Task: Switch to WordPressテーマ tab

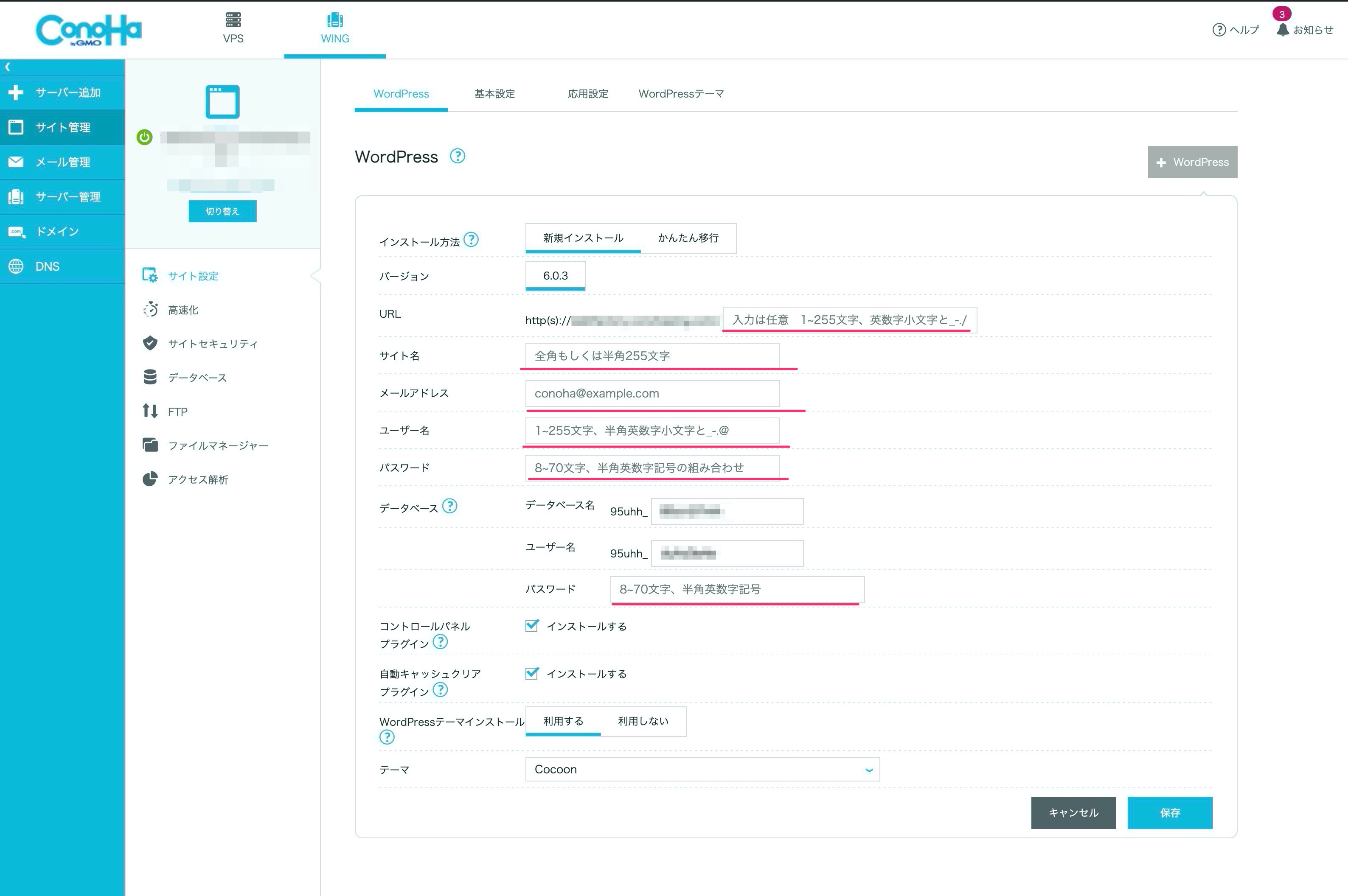Action: tap(681, 94)
